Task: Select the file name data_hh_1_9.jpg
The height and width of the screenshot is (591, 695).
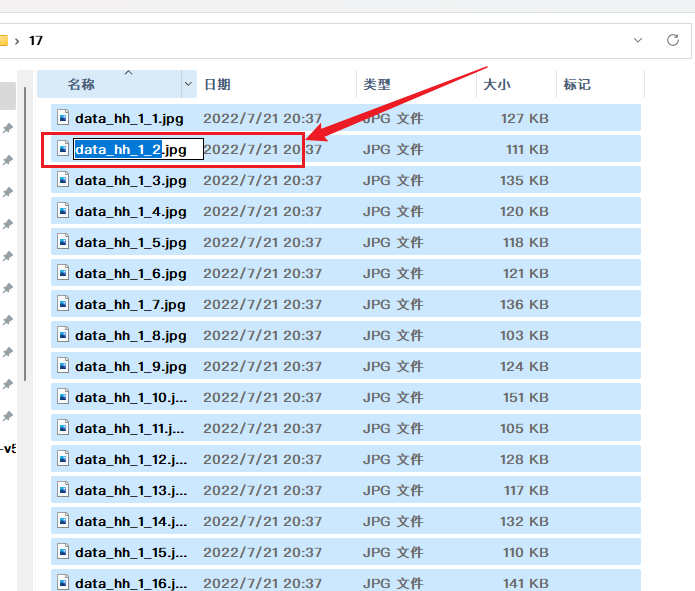Action: [x=131, y=368]
